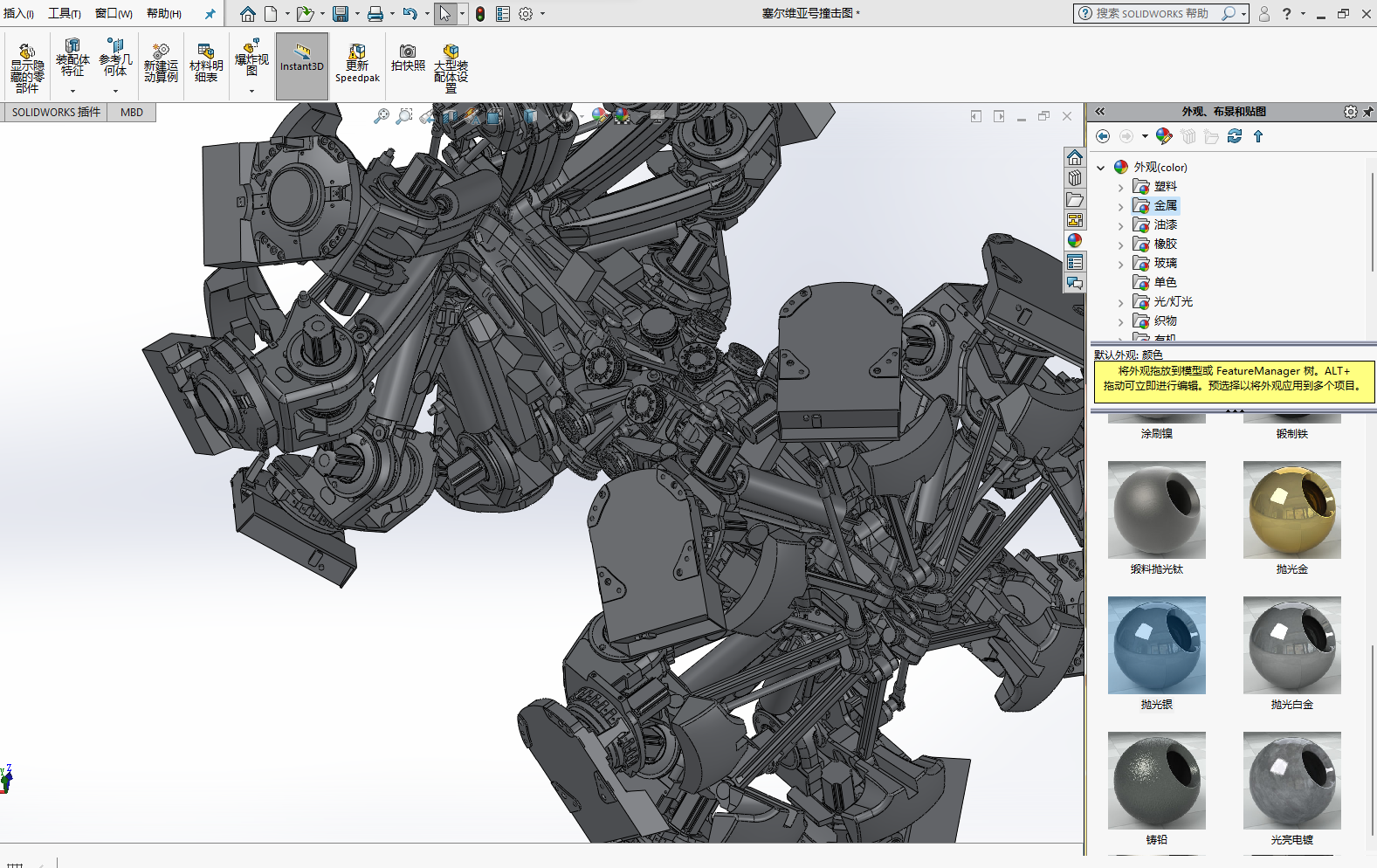Toggle the pin next to Help menu
1377x868 pixels.
[210, 14]
